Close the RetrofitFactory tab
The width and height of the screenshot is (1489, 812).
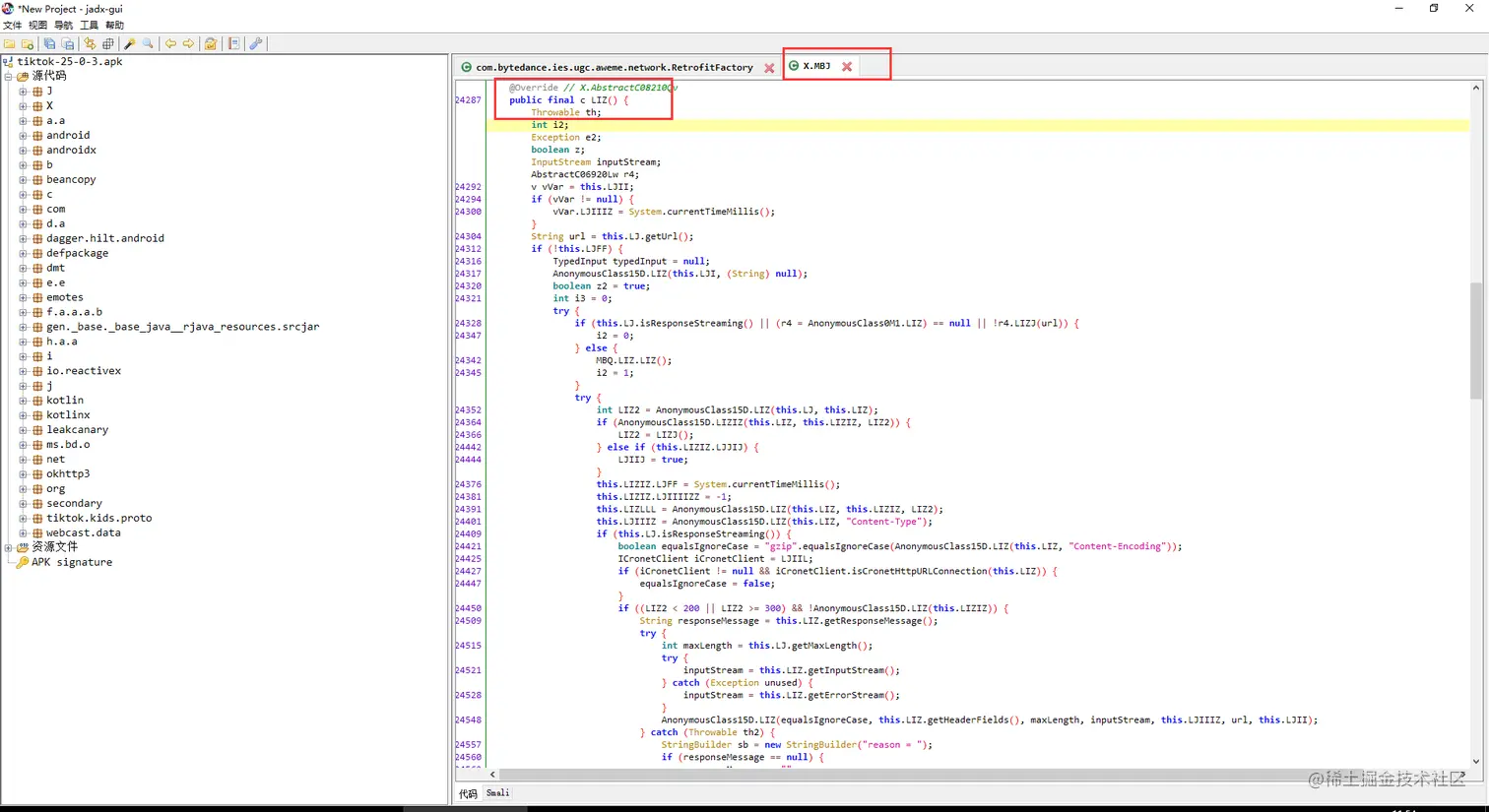pyautogui.click(x=769, y=68)
